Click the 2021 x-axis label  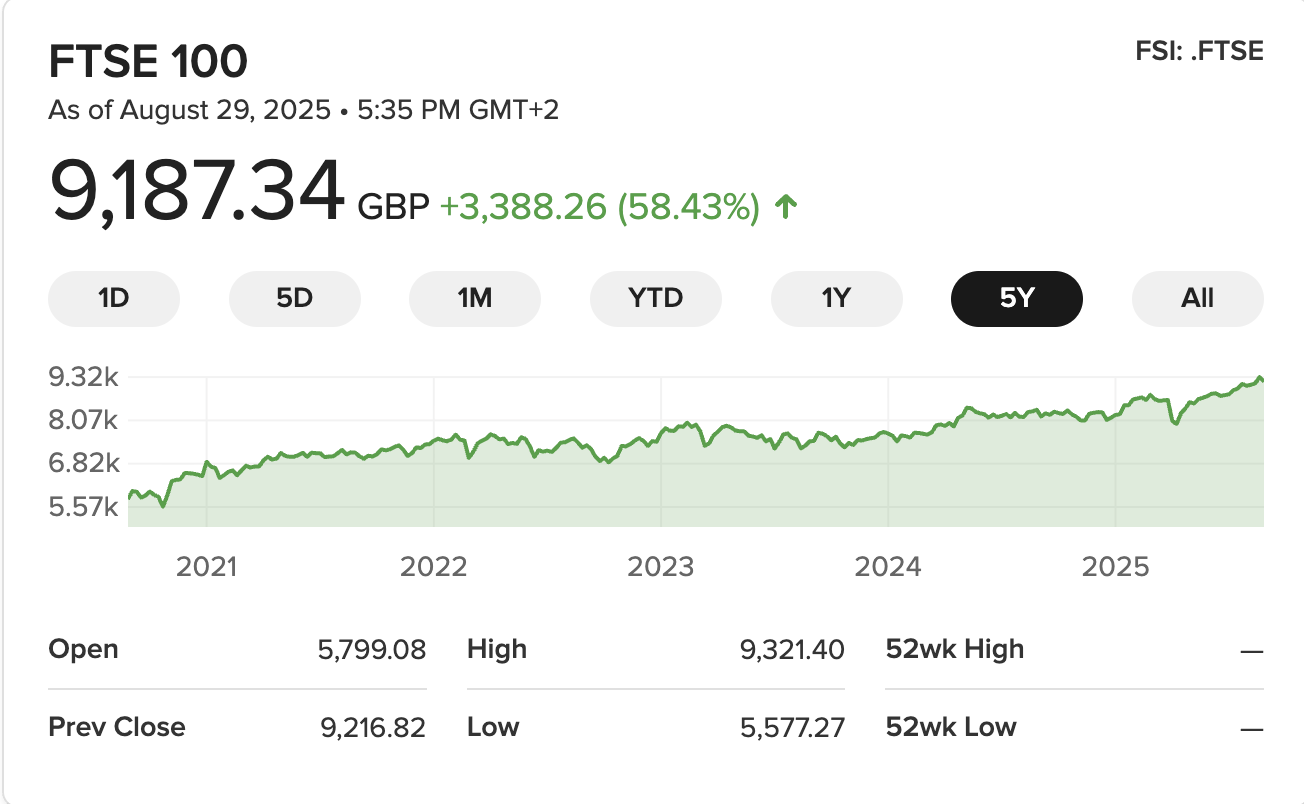point(206,566)
